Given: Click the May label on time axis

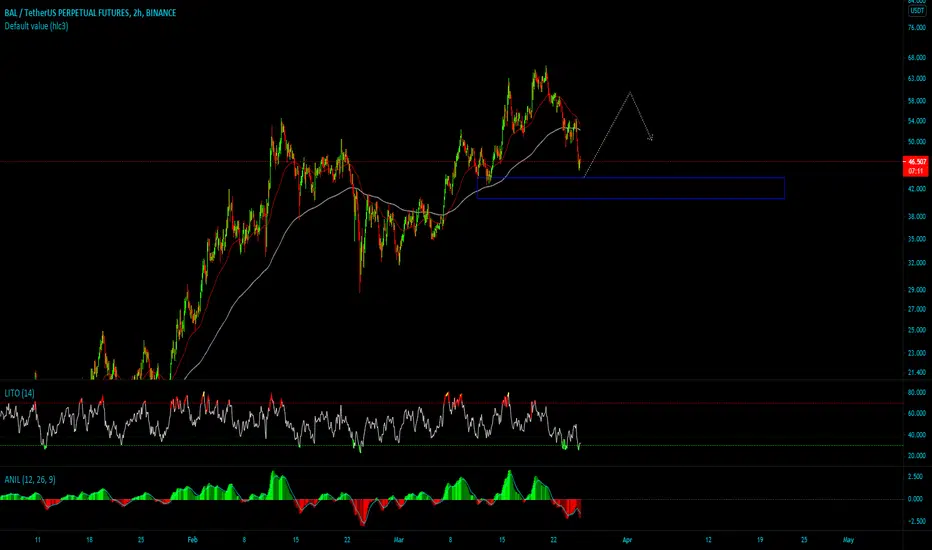Looking at the screenshot, I should coord(848,540).
